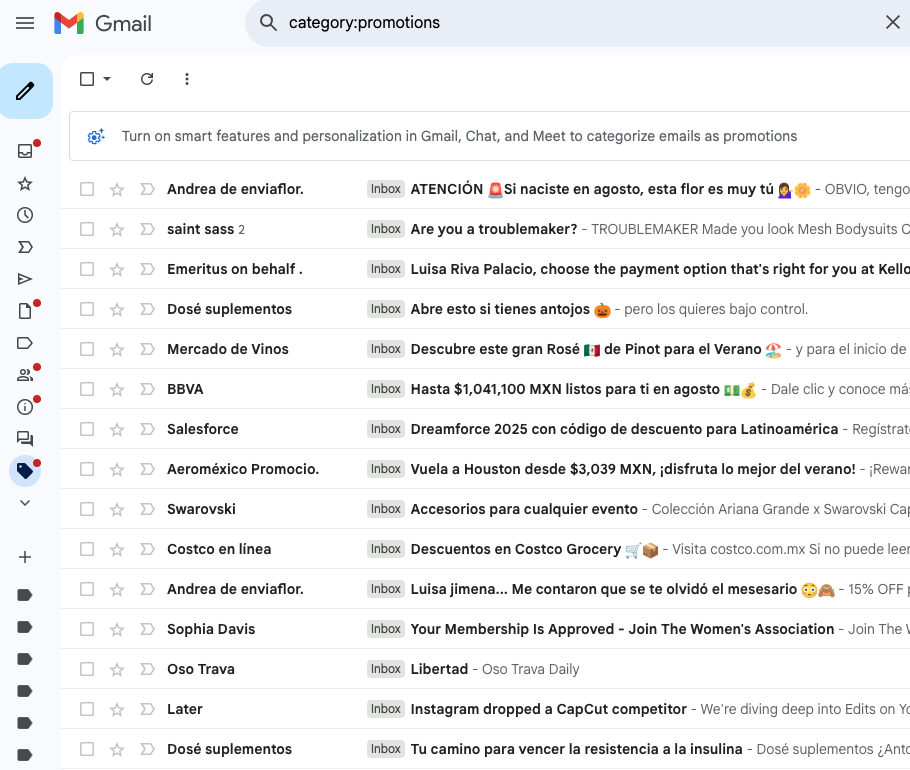Select the saint sass email checkbox

[87, 229]
